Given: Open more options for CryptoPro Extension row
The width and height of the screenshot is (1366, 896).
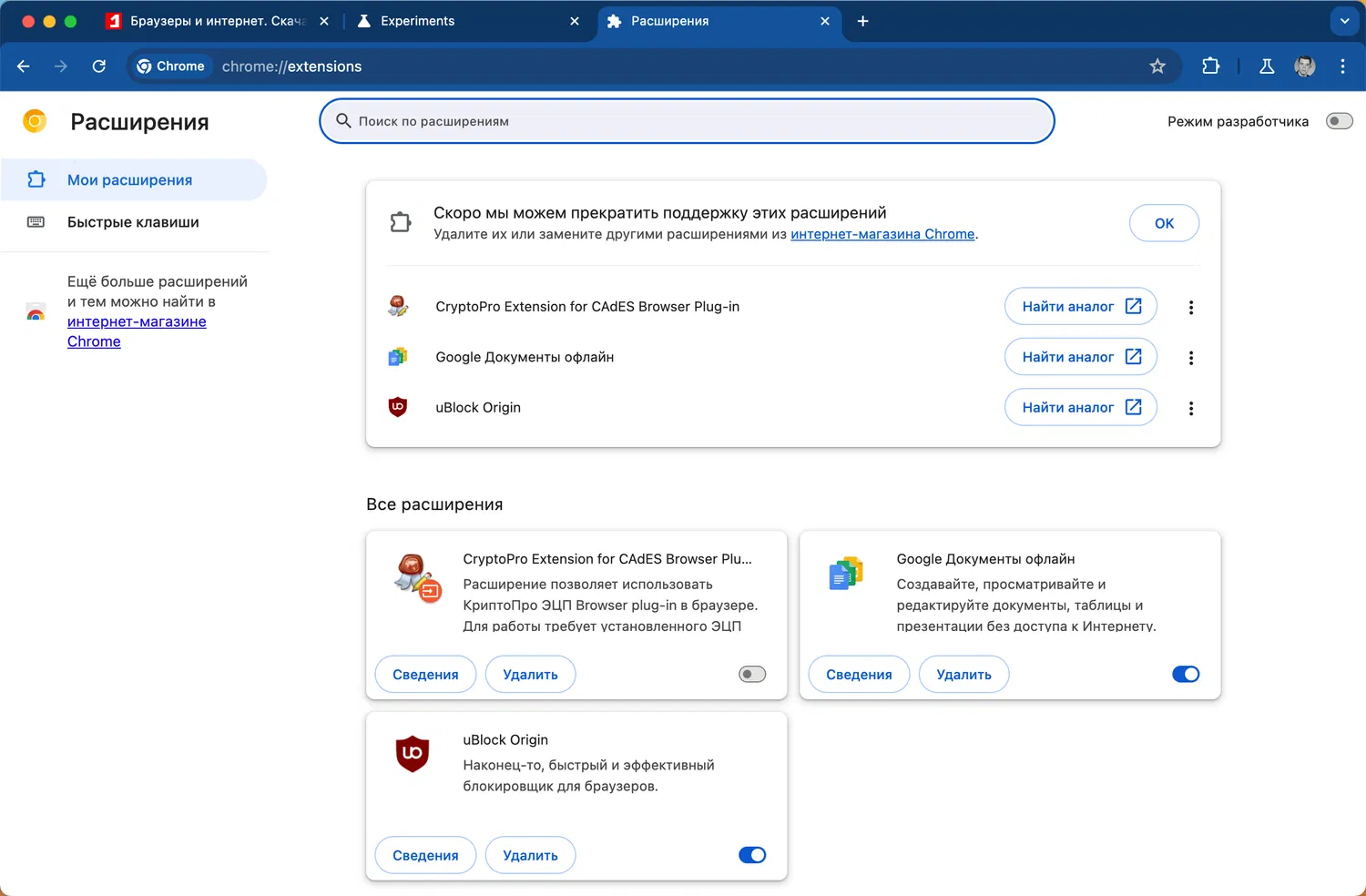Looking at the screenshot, I should click(x=1191, y=308).
